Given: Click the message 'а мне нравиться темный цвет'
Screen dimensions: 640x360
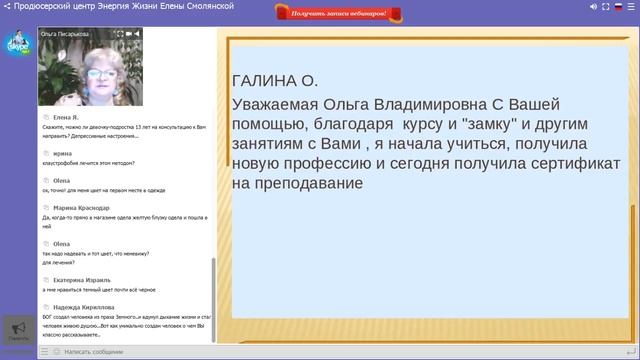Looking at the screenshot, I should 99,289.
